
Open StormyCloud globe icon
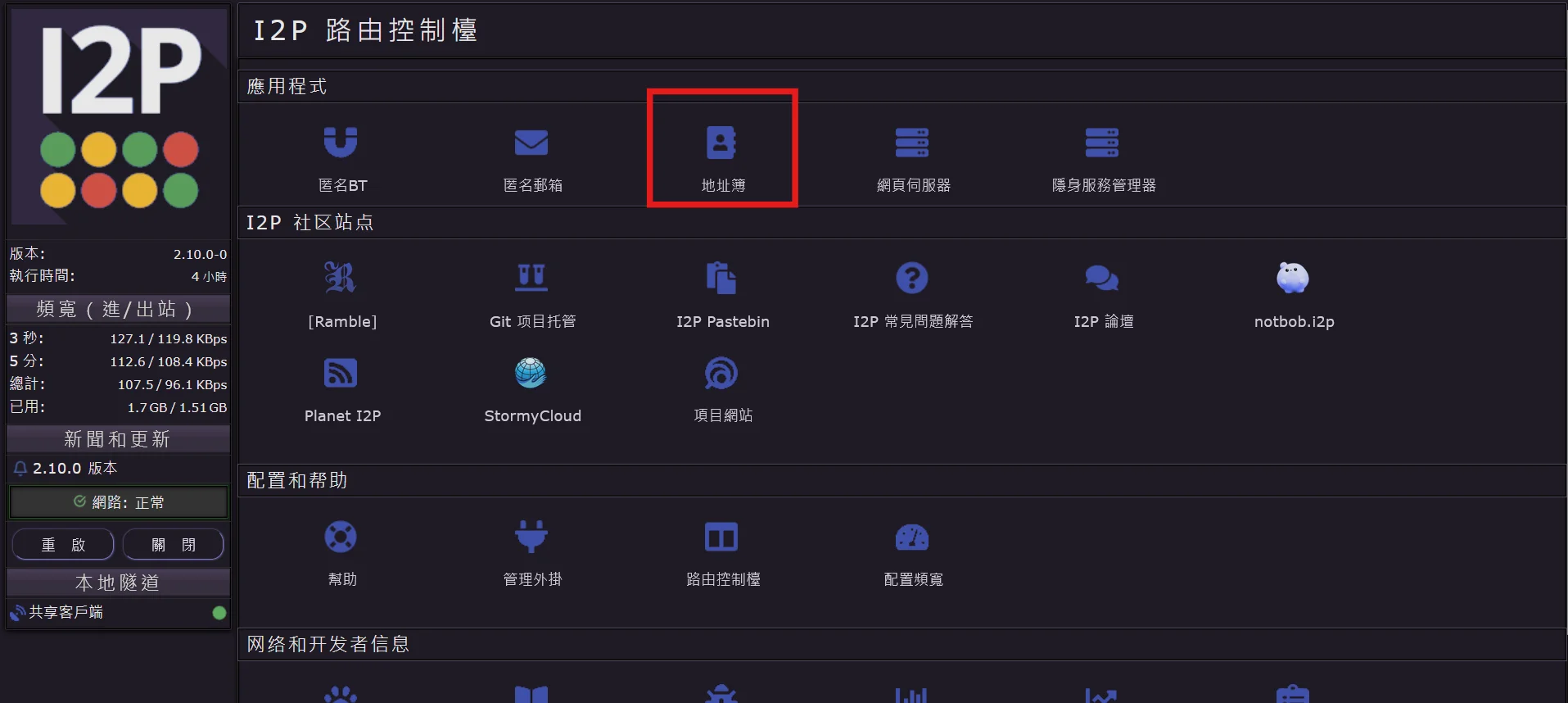pos(531,374)
